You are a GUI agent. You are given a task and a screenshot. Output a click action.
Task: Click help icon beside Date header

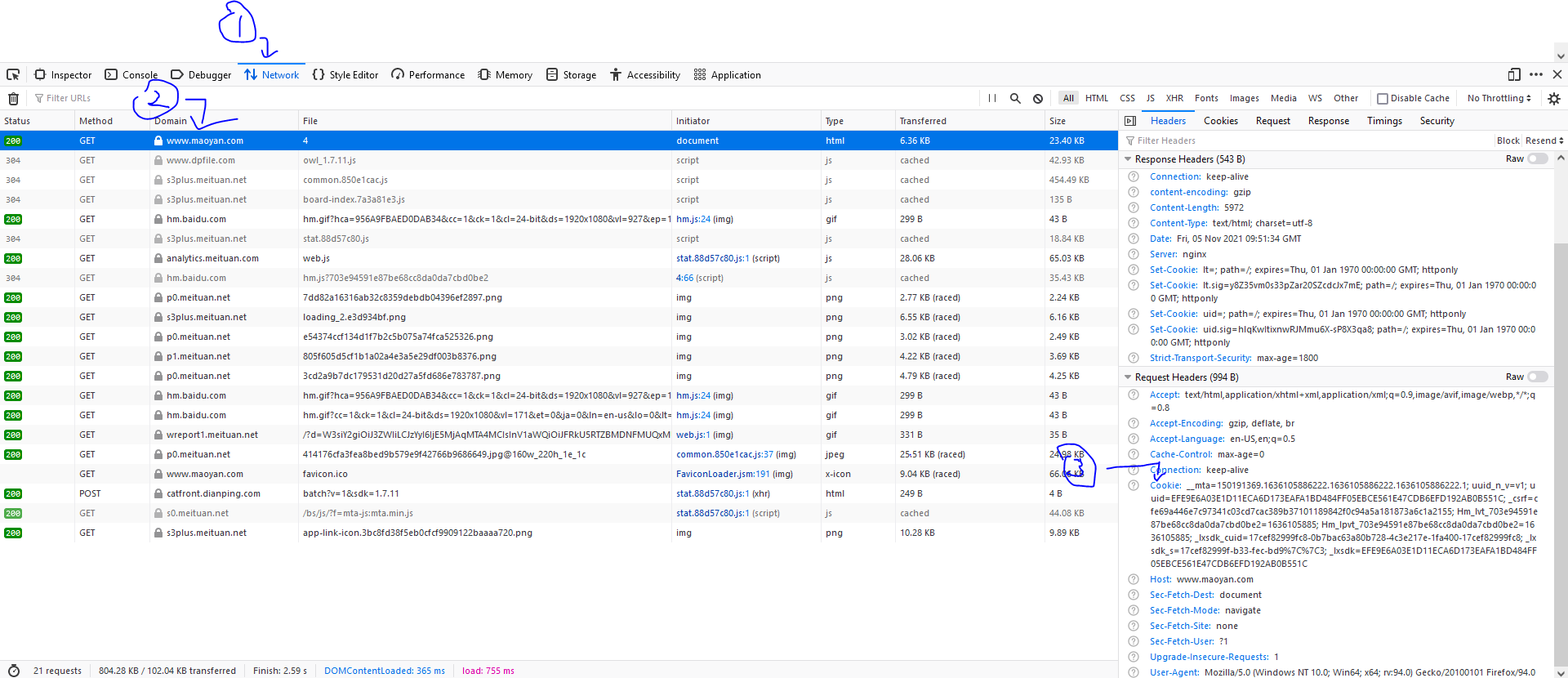[1134, 239]
